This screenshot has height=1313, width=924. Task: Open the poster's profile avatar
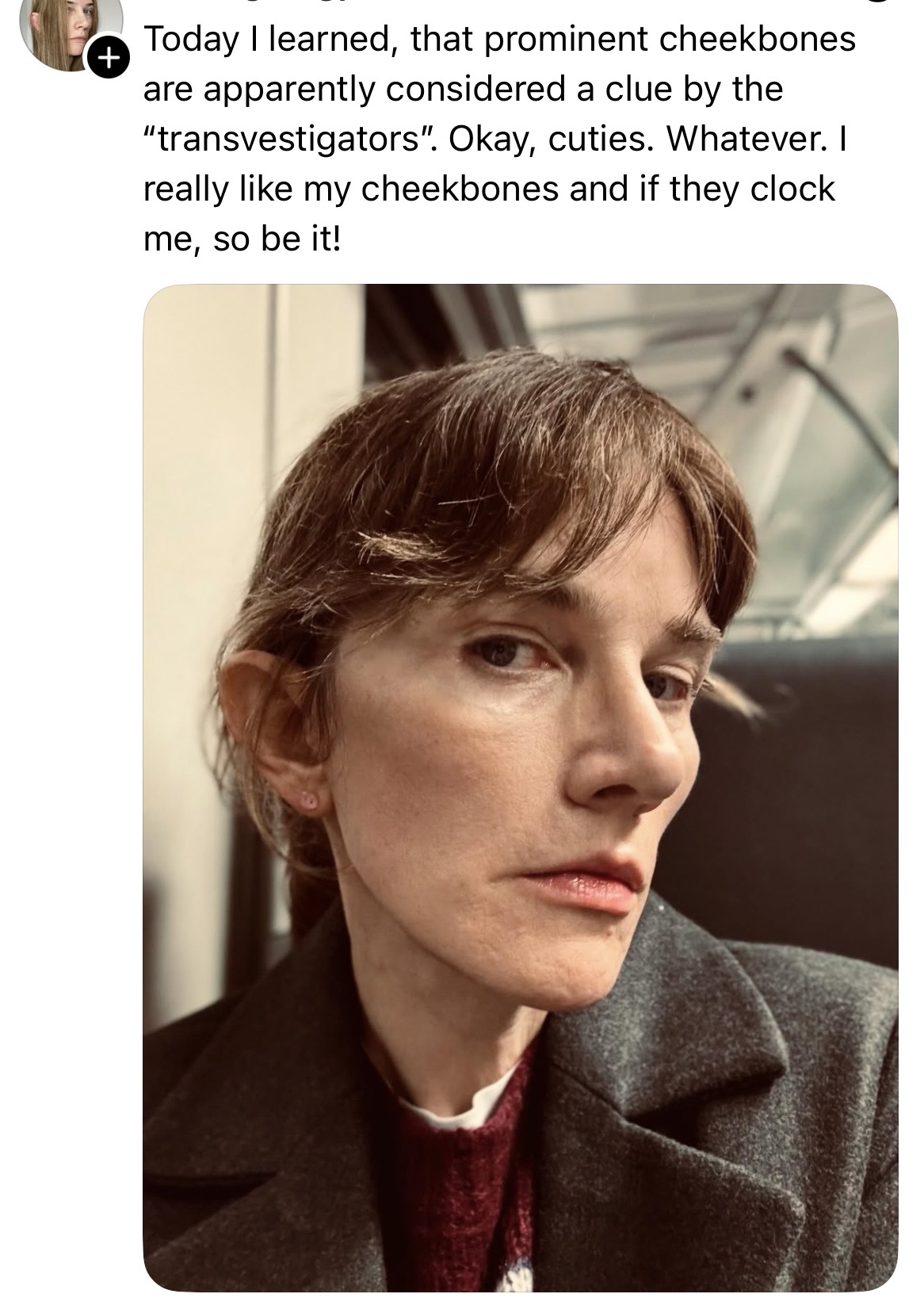(71, 32)
